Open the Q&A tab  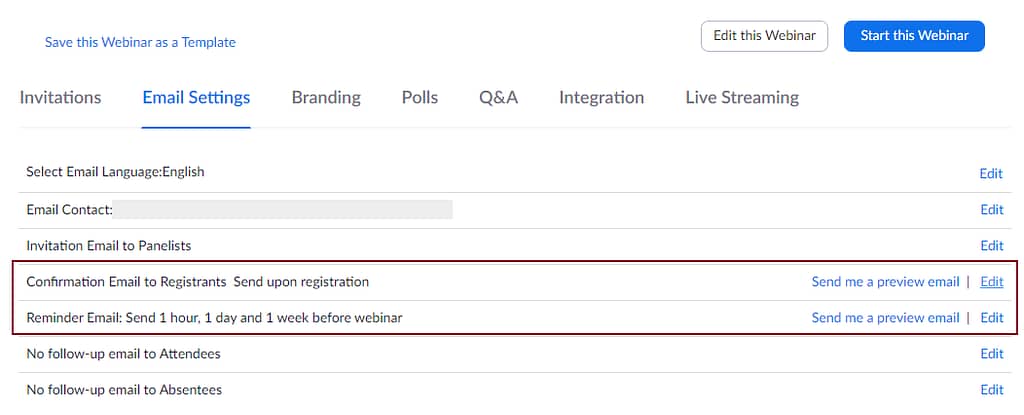coord(498,97)
